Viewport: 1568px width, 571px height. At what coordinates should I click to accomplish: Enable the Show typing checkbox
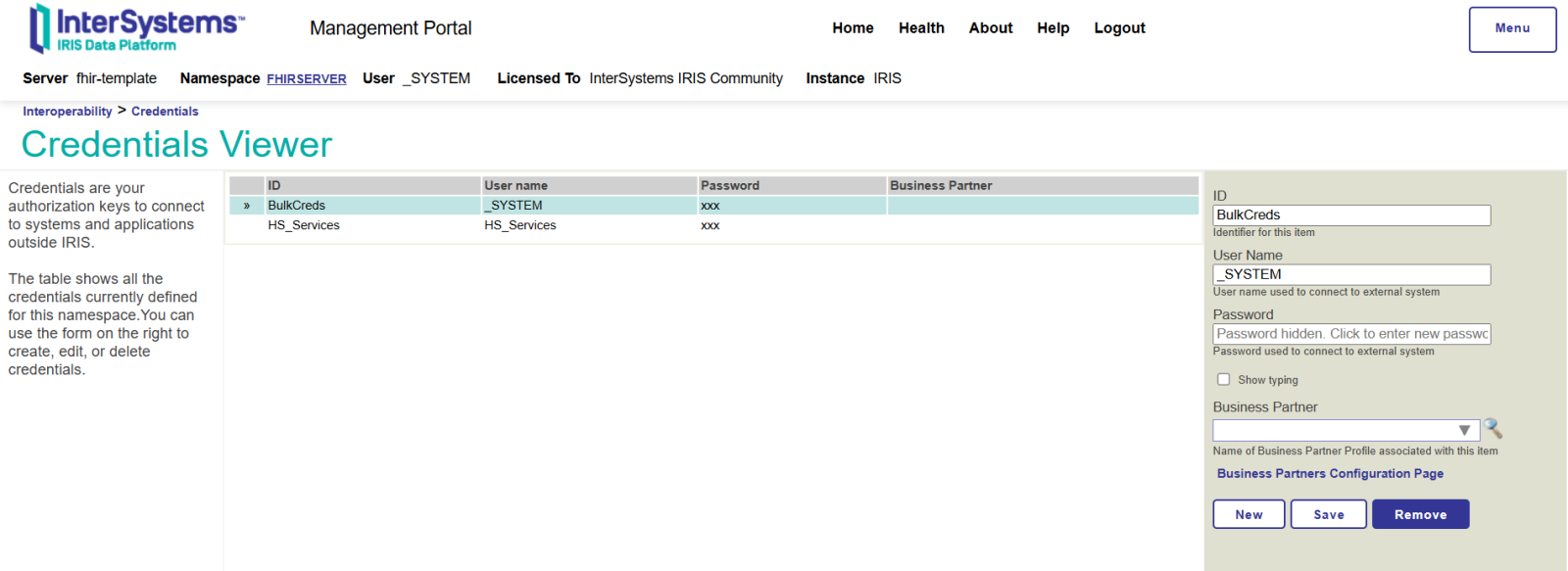point(1223,379)
